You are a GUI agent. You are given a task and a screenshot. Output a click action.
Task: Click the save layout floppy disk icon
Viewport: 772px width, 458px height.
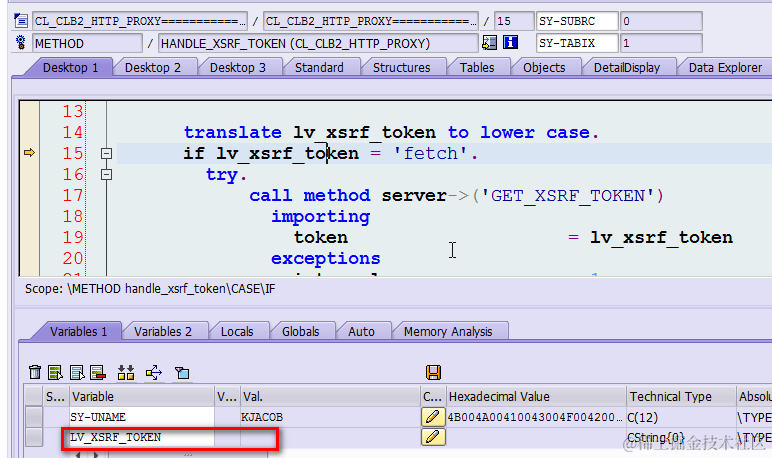point(434,372)
